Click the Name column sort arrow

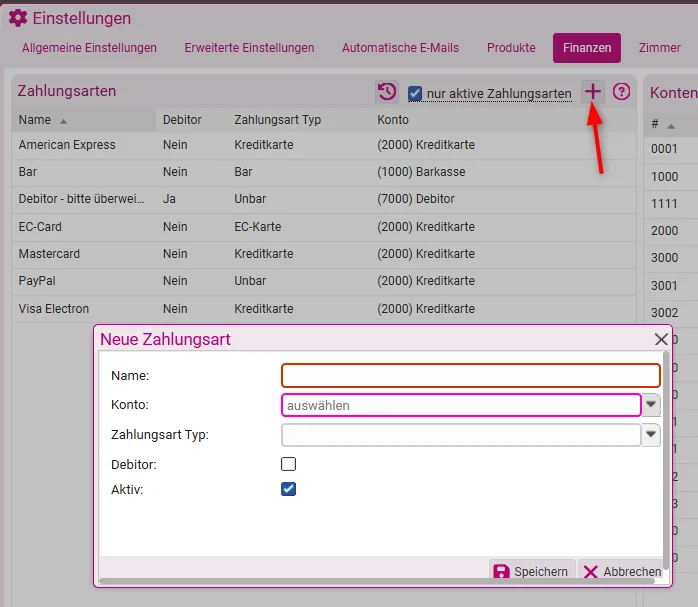click(63, 121)
